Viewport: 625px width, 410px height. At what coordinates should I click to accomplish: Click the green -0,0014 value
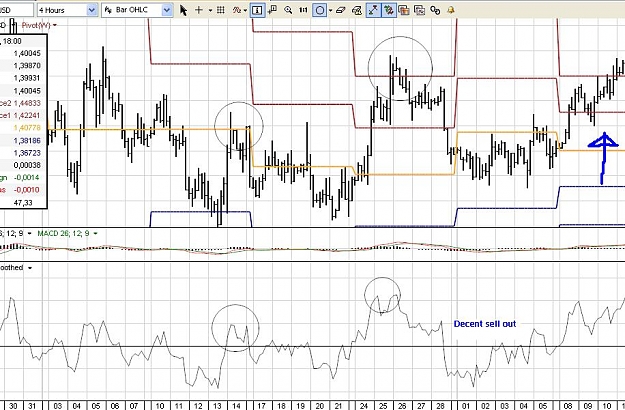pos(28,178)
